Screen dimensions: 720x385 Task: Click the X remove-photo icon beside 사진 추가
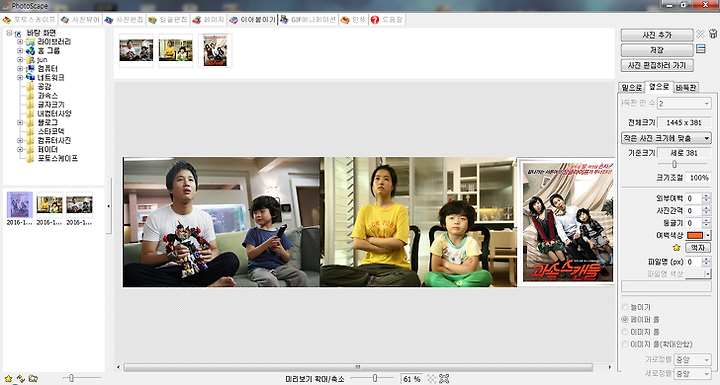pyautogui.click(x=700, y=34)
